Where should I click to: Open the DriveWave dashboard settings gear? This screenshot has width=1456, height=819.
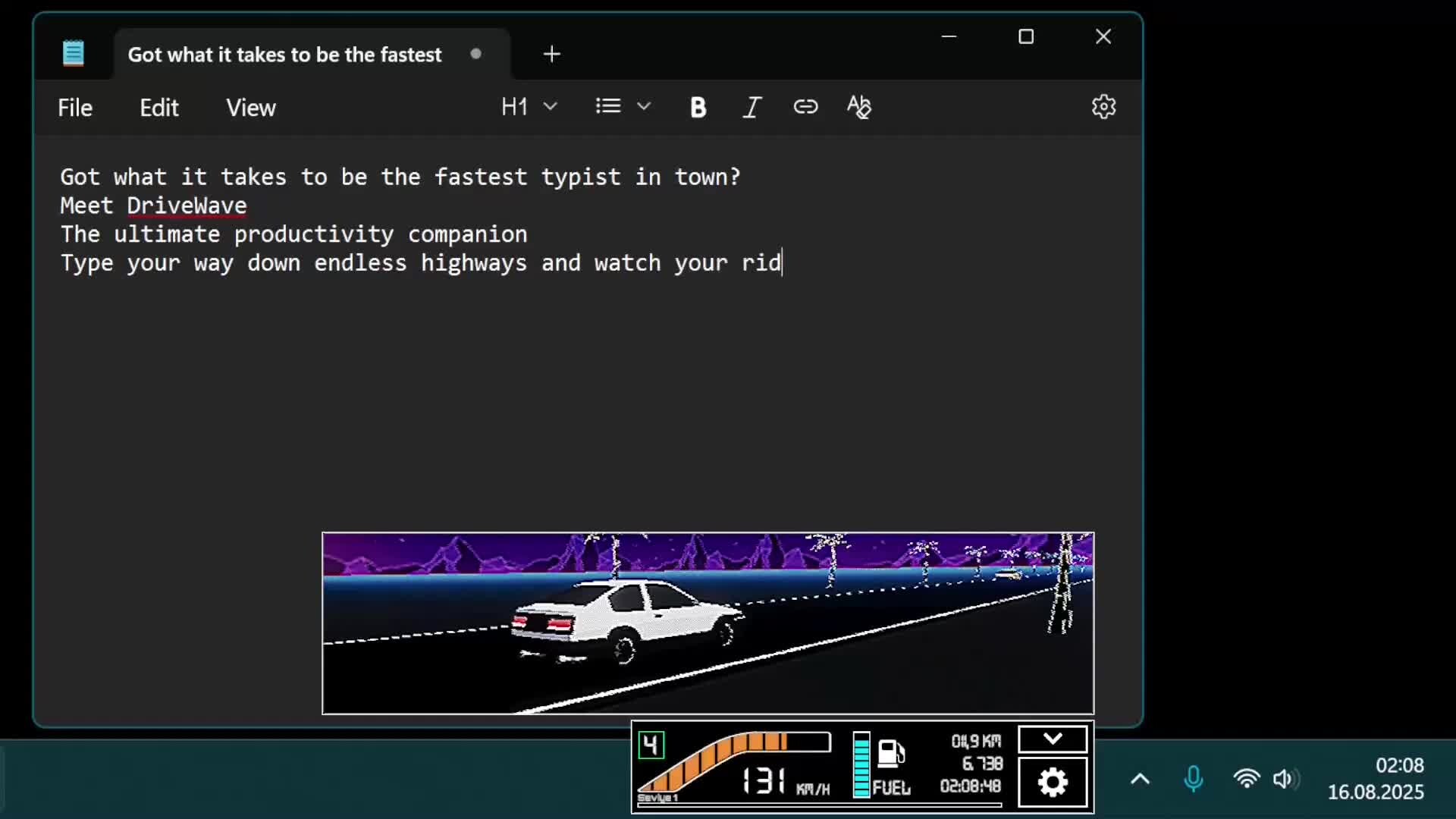click(1053, 782)
